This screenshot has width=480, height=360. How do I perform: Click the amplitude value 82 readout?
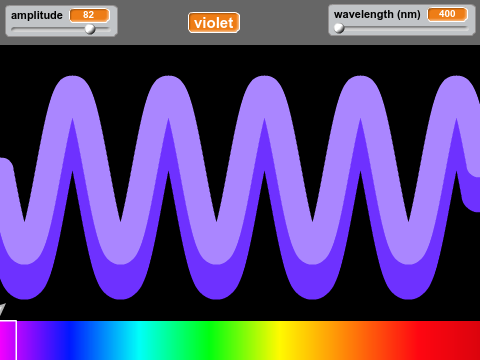pos(89,15)
